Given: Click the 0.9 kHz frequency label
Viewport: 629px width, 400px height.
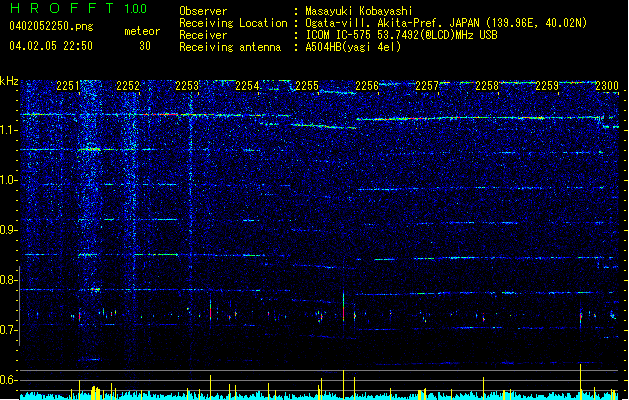Looking at the screenshot, I should pyautogui.click(x=8, y=230).
